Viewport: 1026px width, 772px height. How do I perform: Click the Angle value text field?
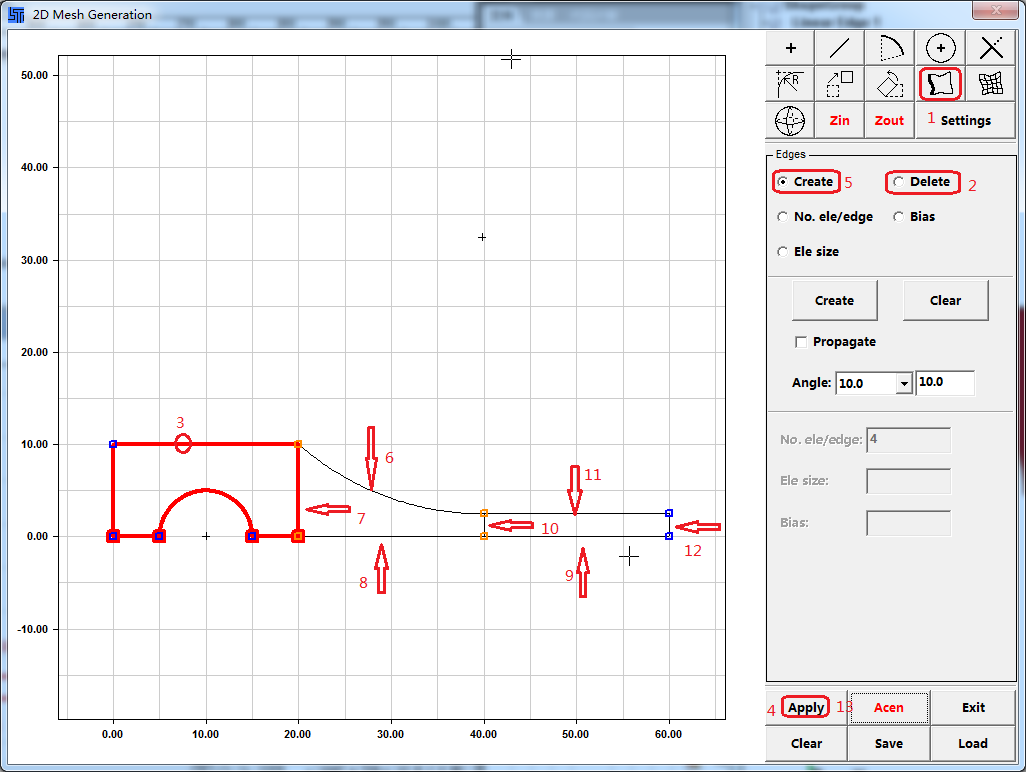(944, 383)
